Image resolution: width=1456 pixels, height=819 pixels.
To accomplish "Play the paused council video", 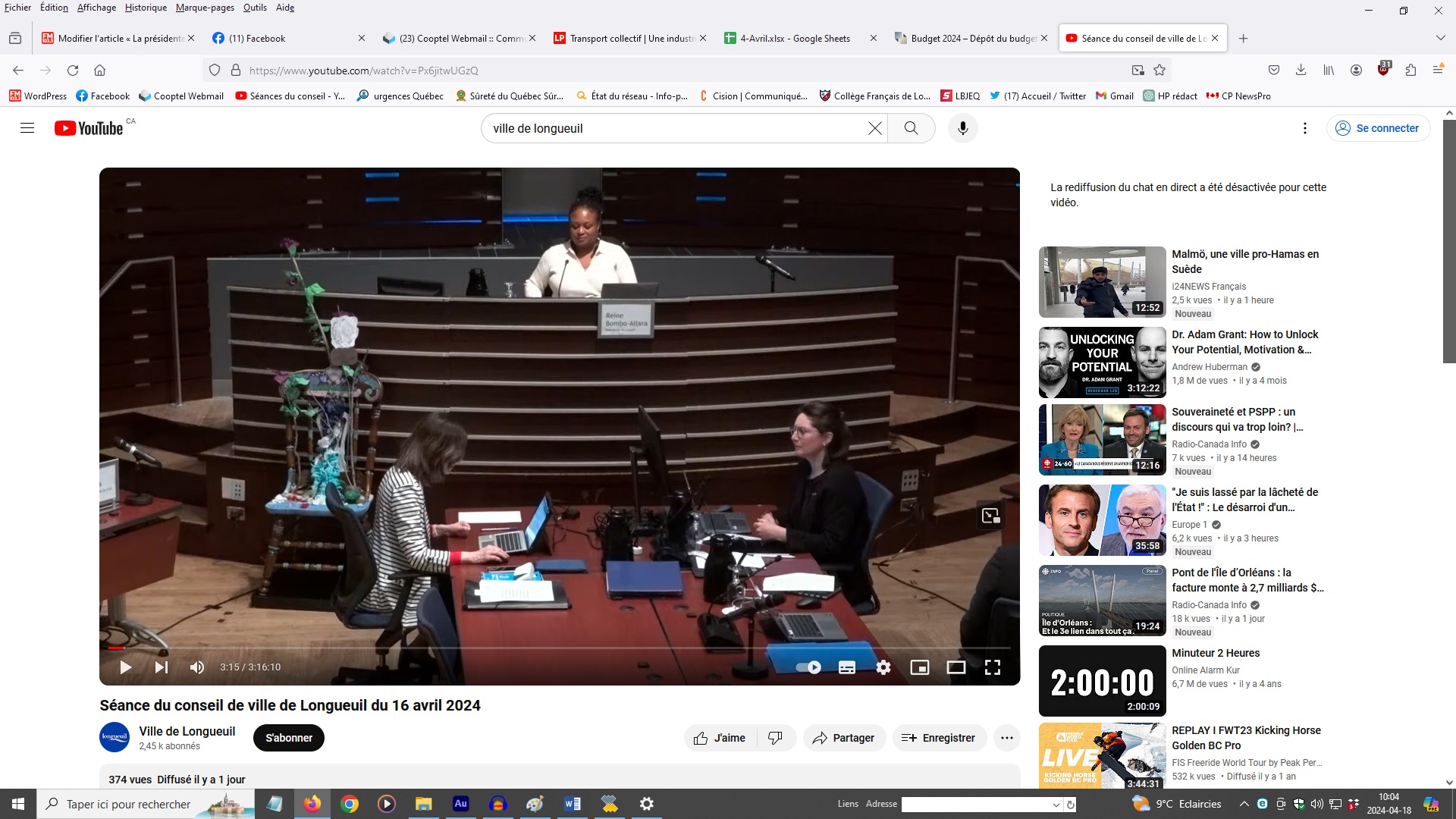I will (126, 667).
